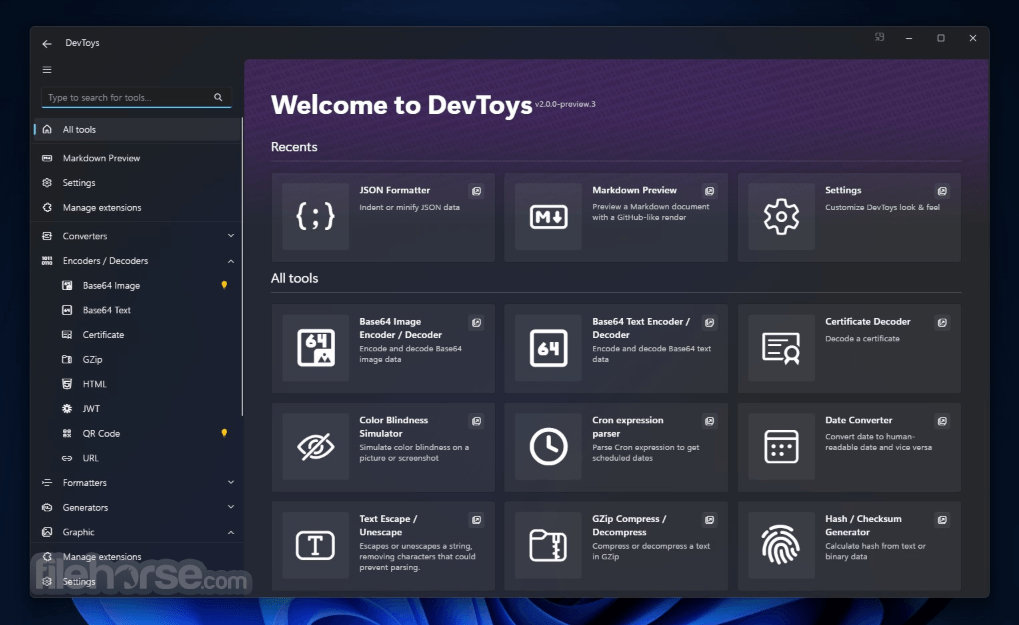
Task: Open the JSON Formatter braces icon tile
Action: click(315, 216)
